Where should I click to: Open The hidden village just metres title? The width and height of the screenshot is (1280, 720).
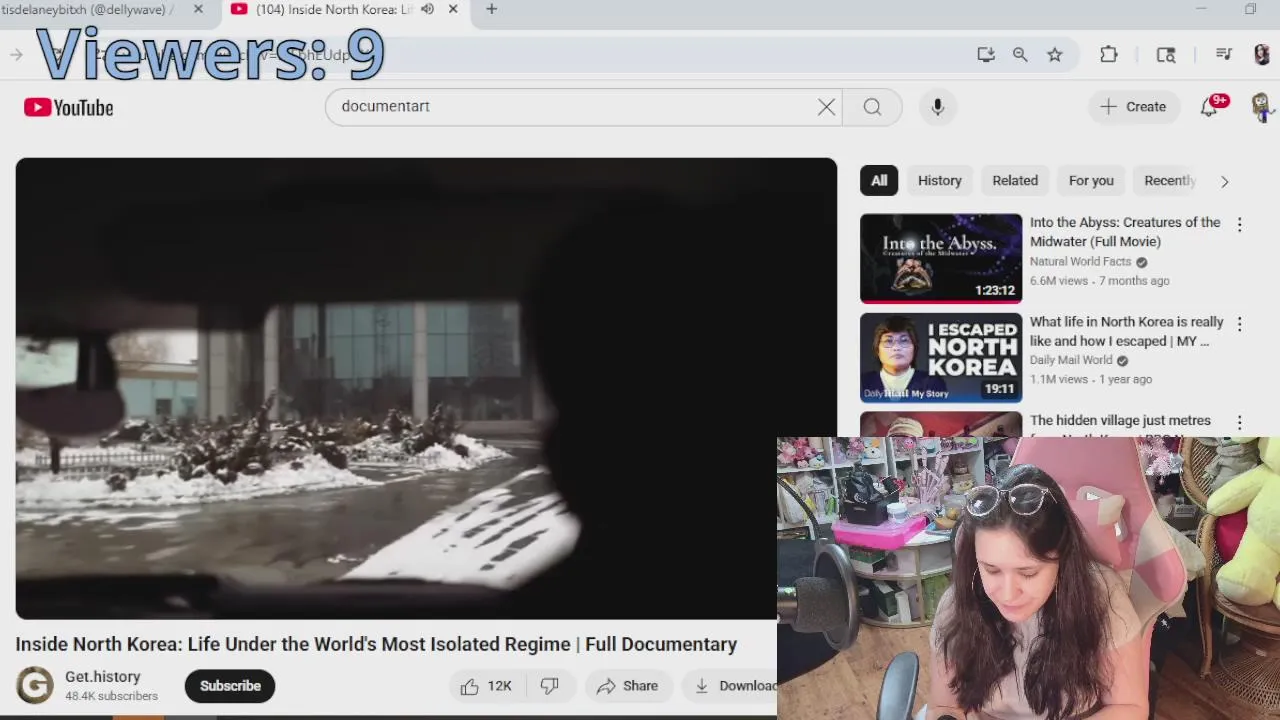(1120, 421)
